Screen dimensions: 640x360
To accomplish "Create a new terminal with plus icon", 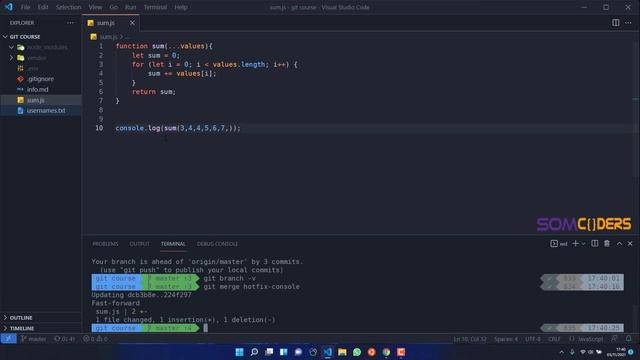I will (x=576, y=244).
